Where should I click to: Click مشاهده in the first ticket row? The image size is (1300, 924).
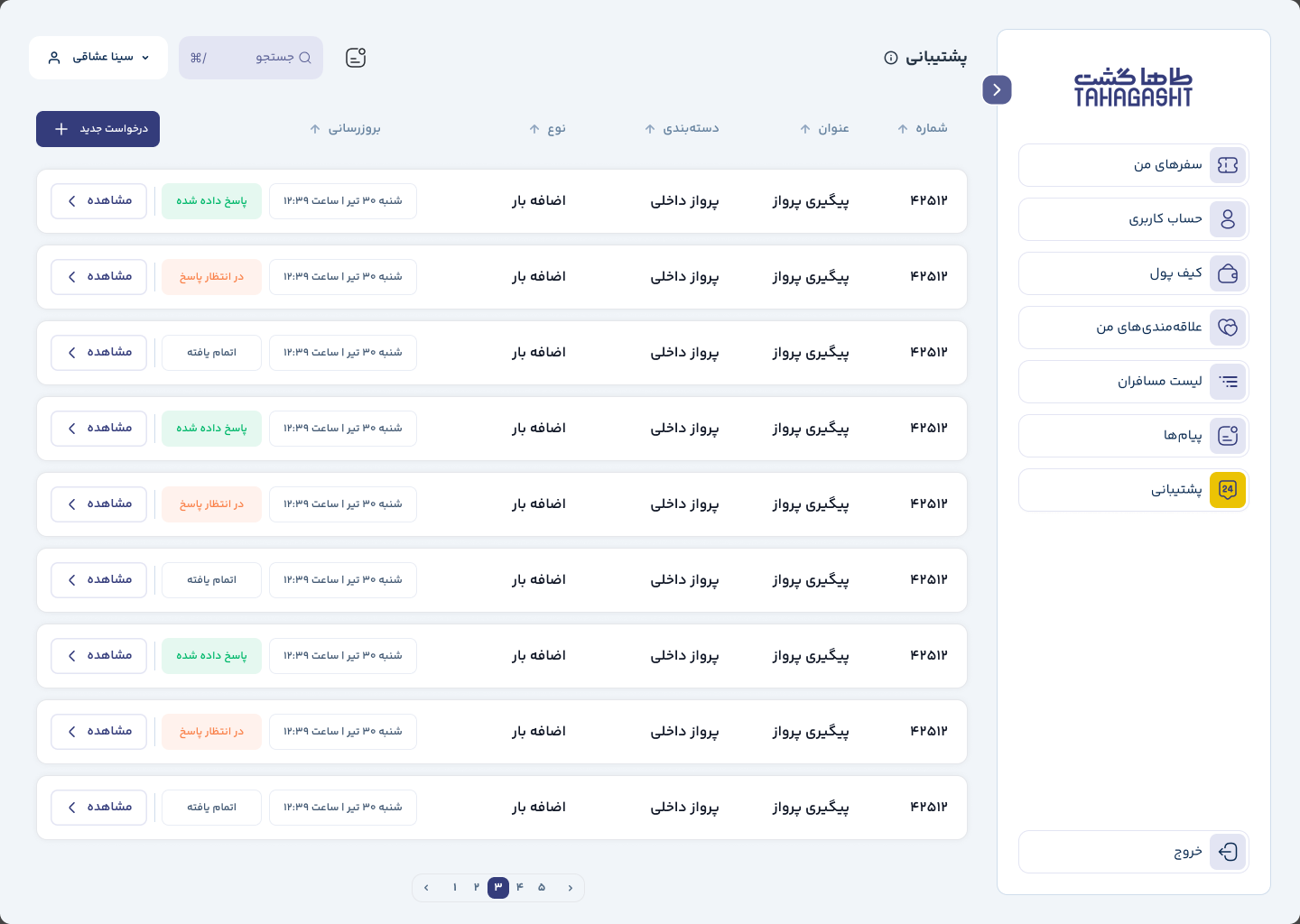(98, 201)
